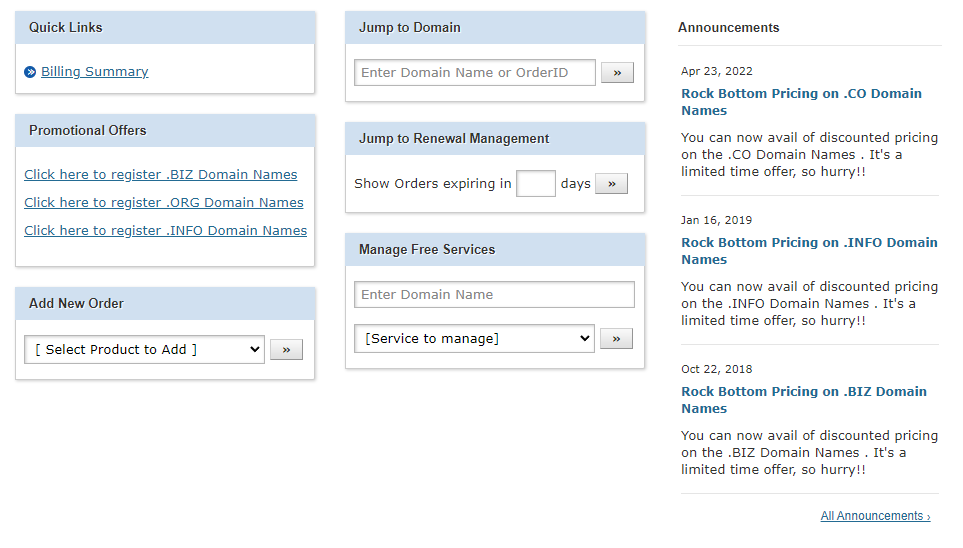Open the .BIZ Domain pricing announcement
963x548 pixels.
coord(804,400)
